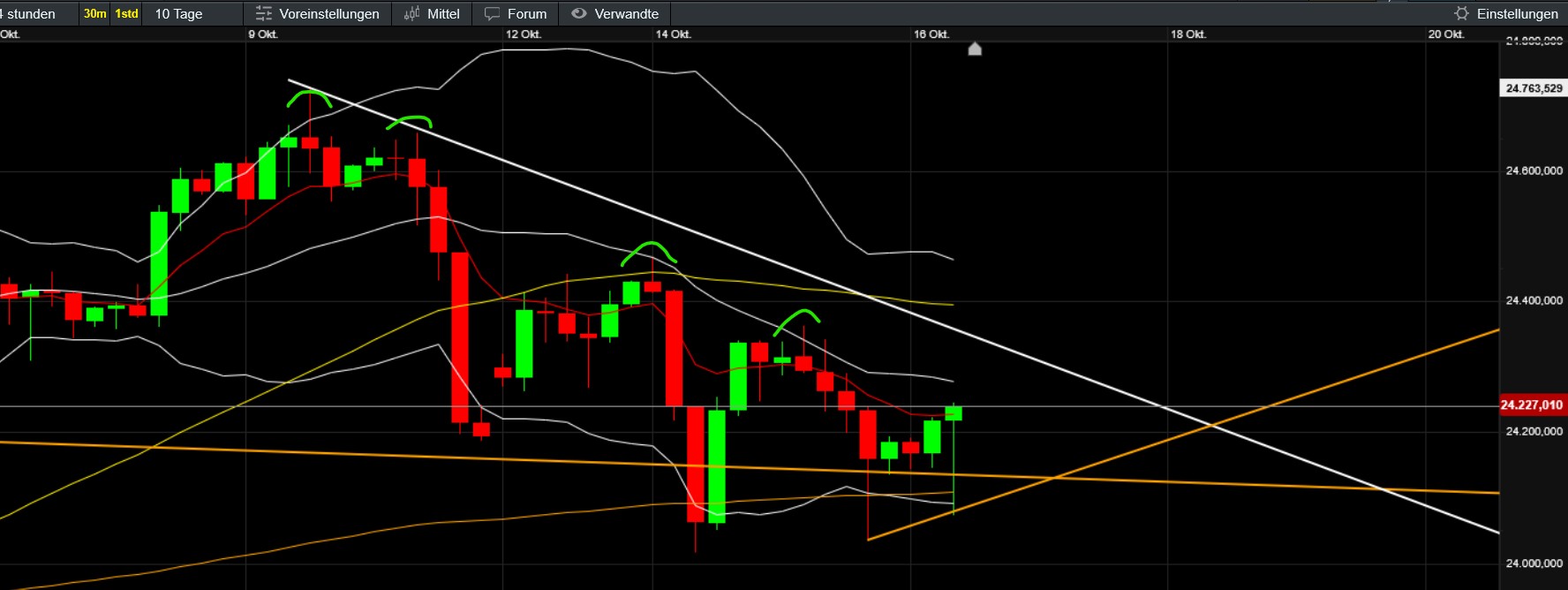Open the Forum tab
1568x590 pixels.
(516, 13)
